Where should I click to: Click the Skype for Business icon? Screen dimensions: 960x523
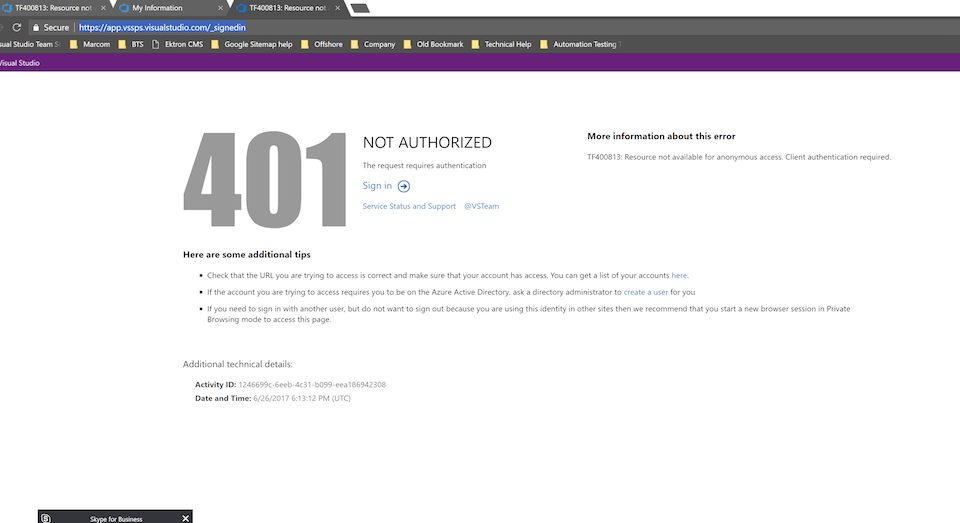46,518
